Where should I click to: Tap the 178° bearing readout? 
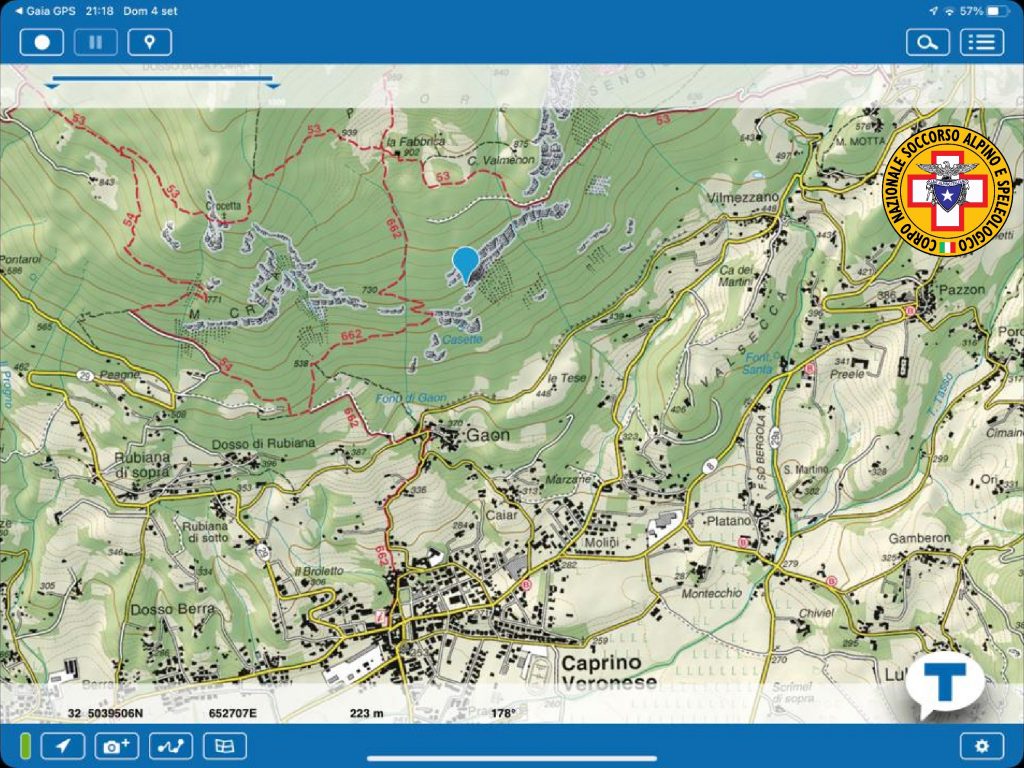click(x=504, y=713)
